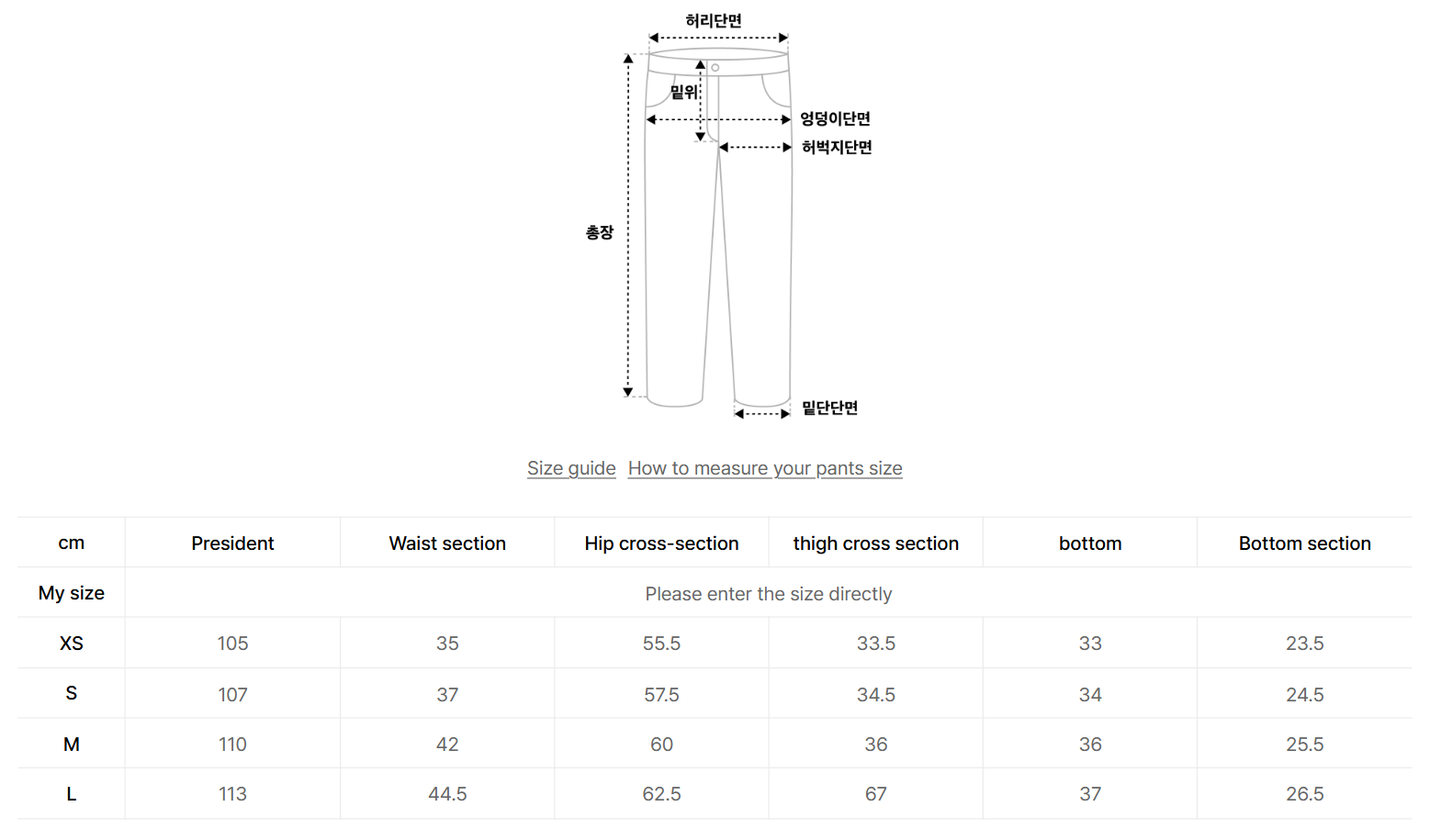Image resolution: width=1430 pixels, height=840 pixels.
Task: Click the cm unit header cell
Action: pos(72,543)
